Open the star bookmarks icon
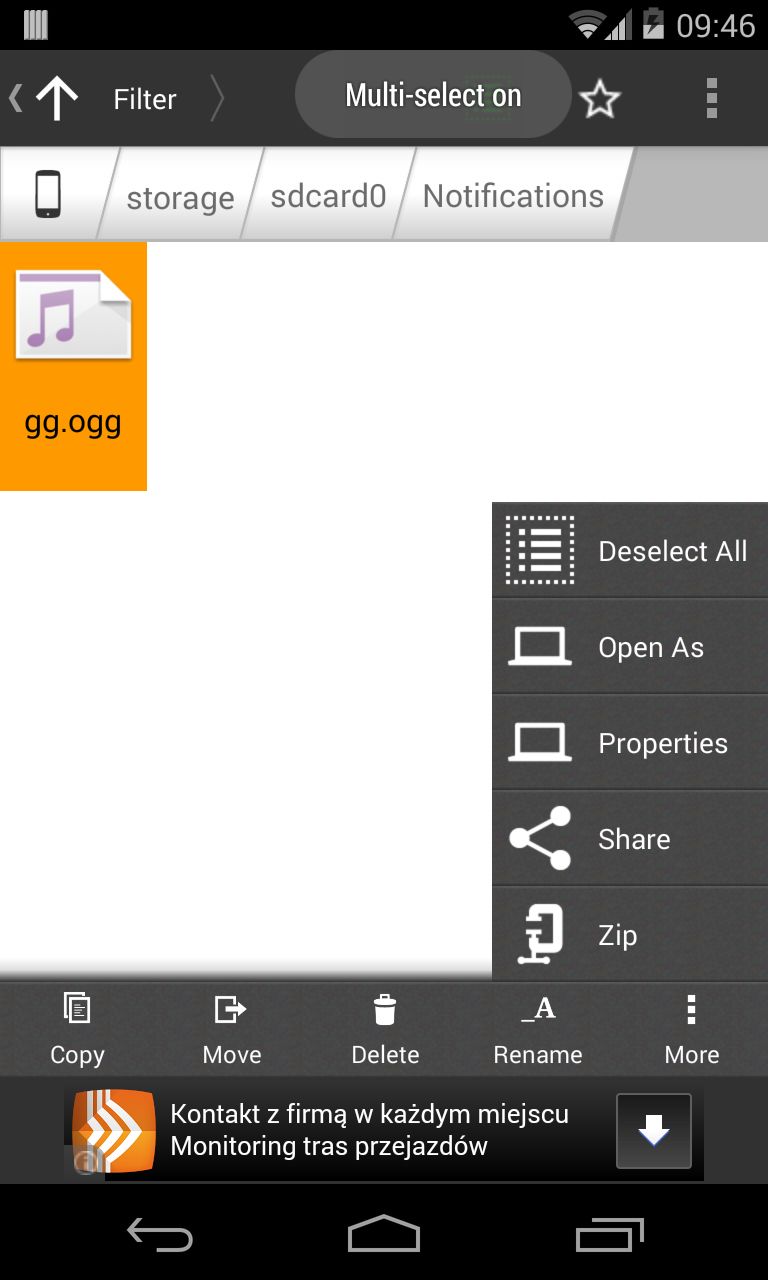This screenshot has height=1280, width=768. 600,99
